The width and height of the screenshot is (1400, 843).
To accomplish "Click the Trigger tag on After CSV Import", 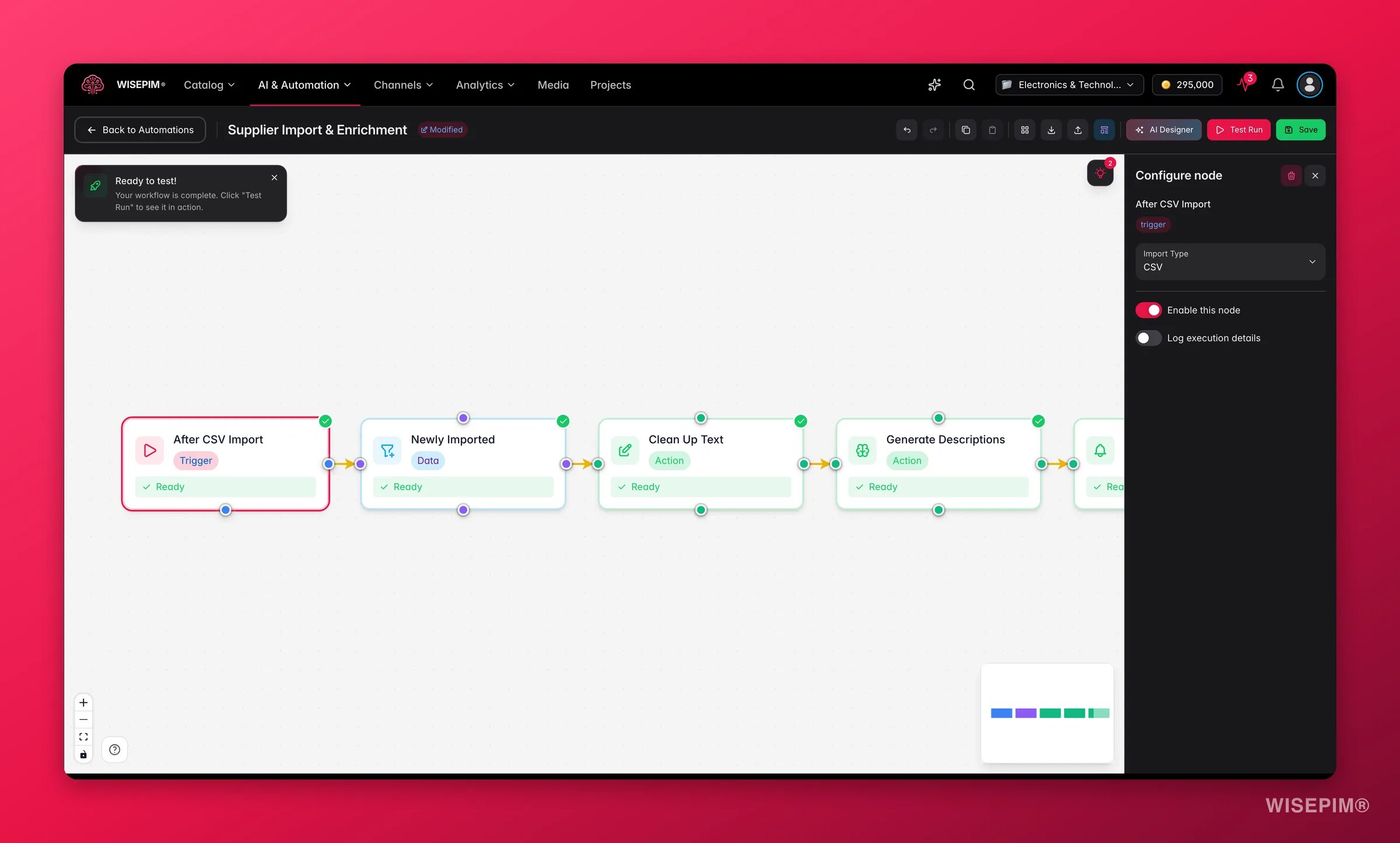I will (195, 460).
